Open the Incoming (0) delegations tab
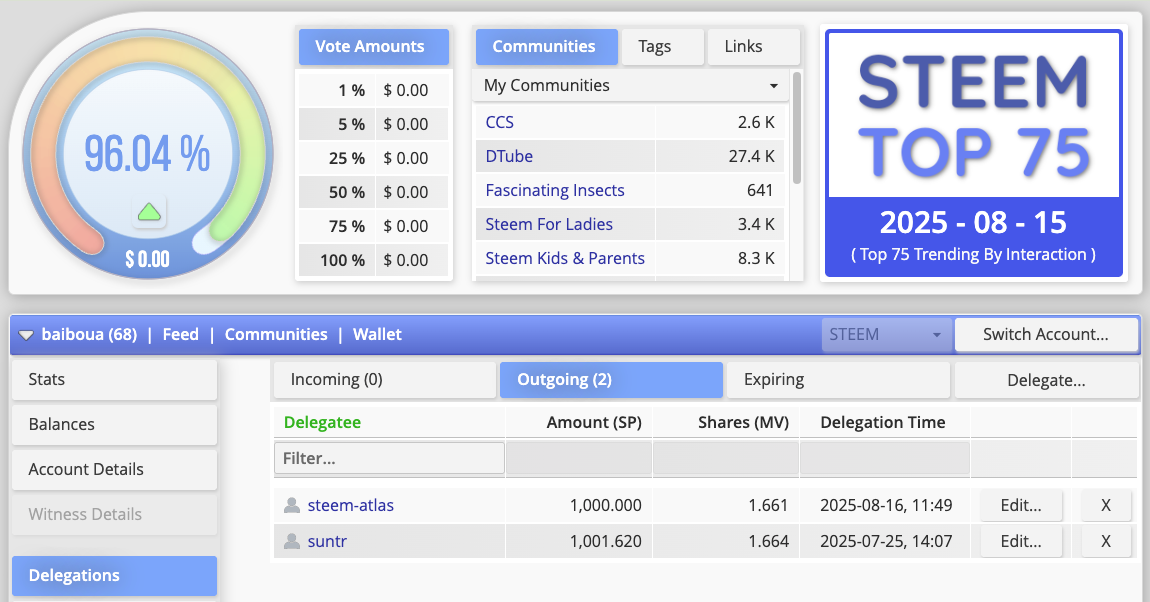Image resolution: width=1150 pixels, height=602 pixels. [x=385, y=380]
